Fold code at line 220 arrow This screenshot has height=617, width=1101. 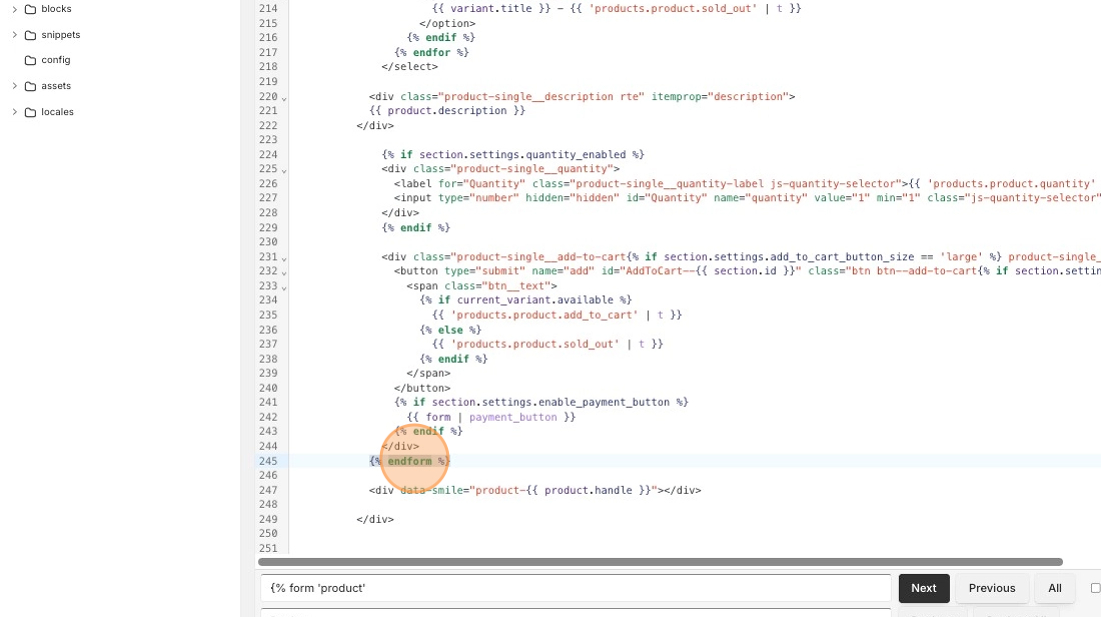(x=284, y=98)
